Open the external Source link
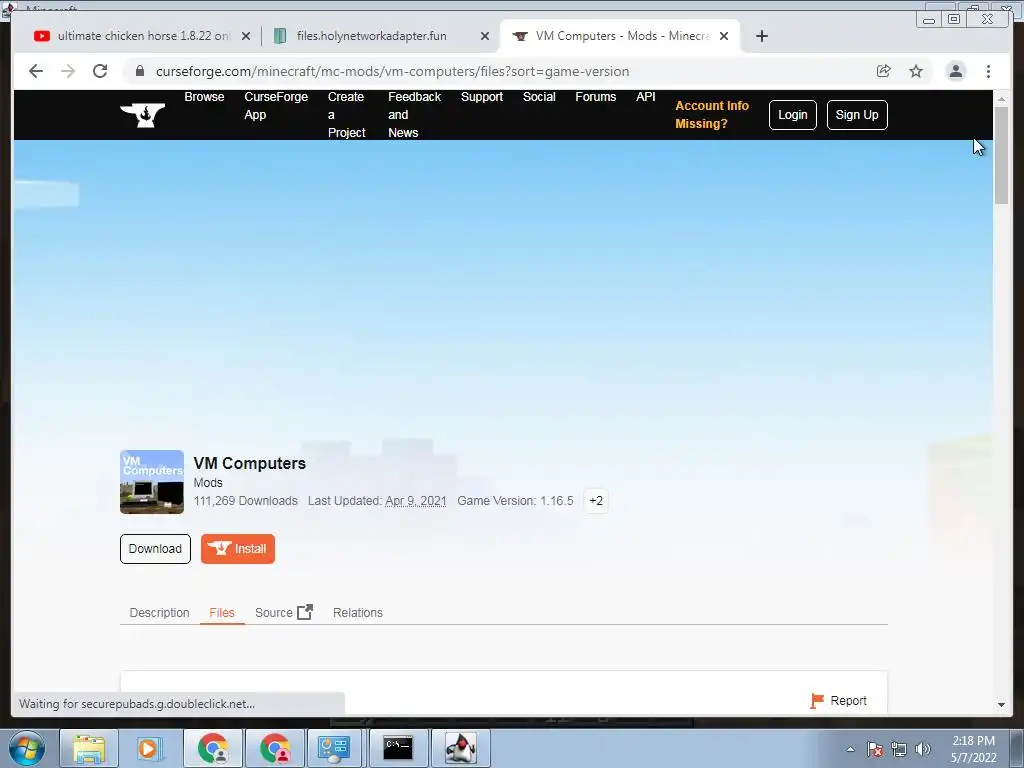 283,613
